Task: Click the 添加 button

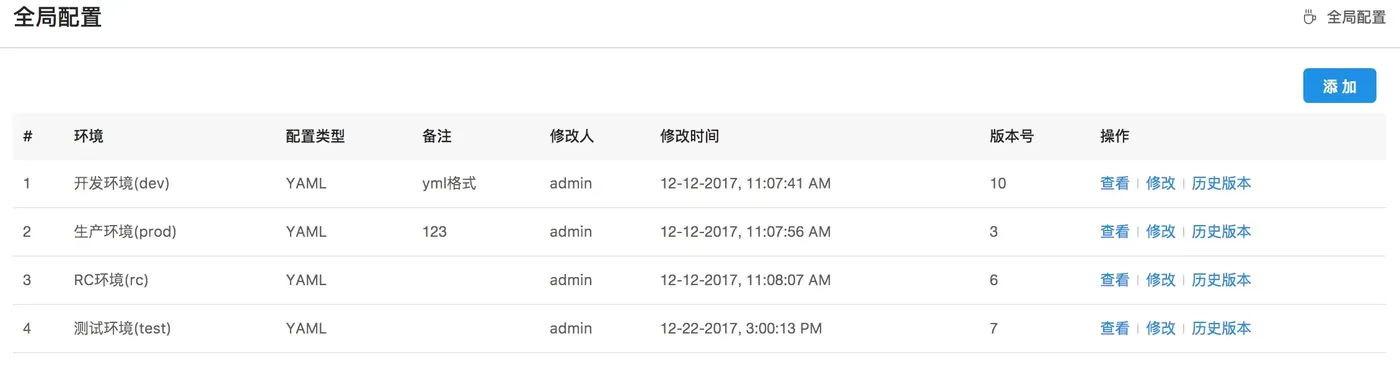Action: click(x=1339, y=86)
